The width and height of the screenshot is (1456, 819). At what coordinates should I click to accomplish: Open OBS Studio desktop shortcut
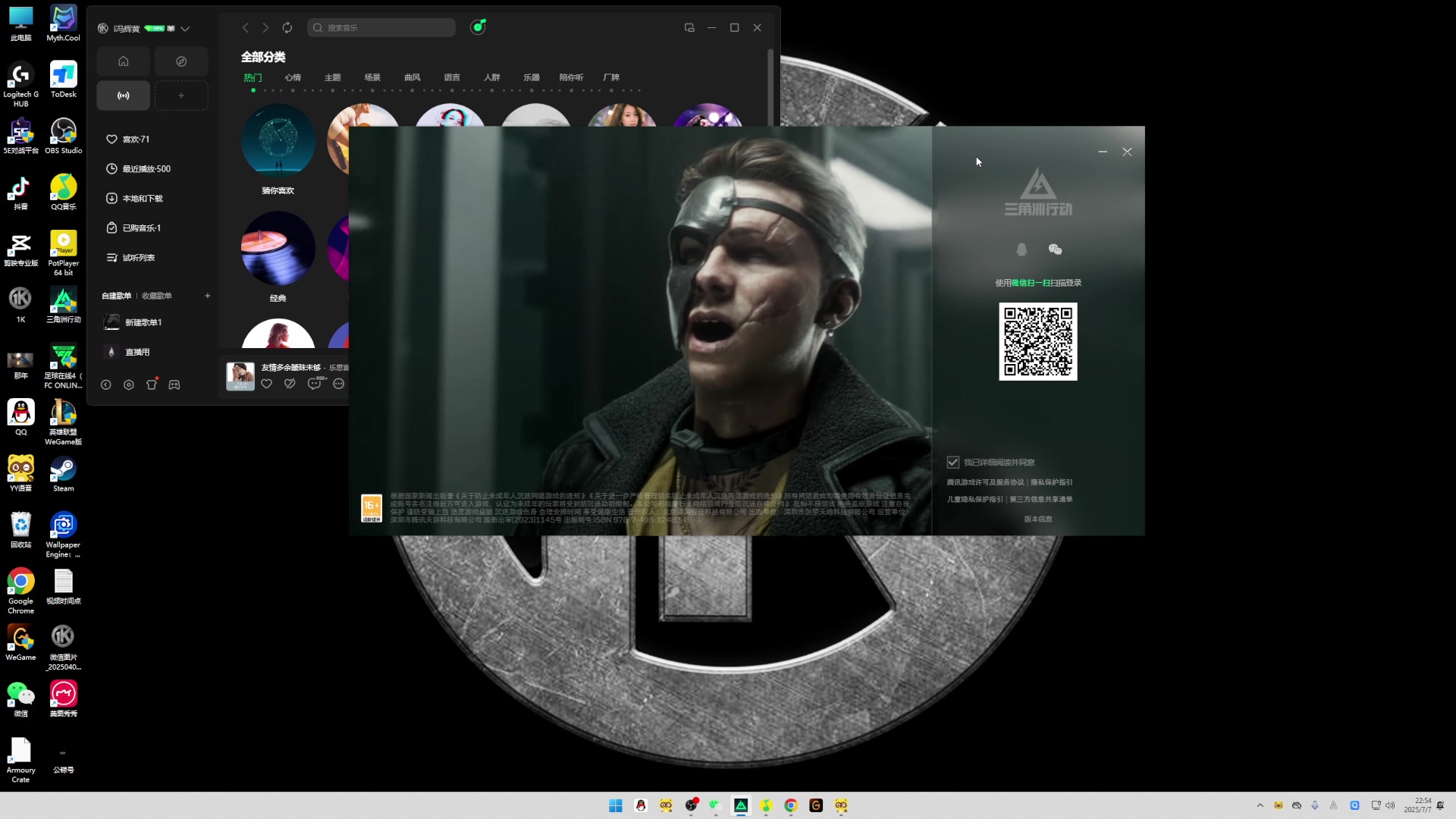(64, 136)
